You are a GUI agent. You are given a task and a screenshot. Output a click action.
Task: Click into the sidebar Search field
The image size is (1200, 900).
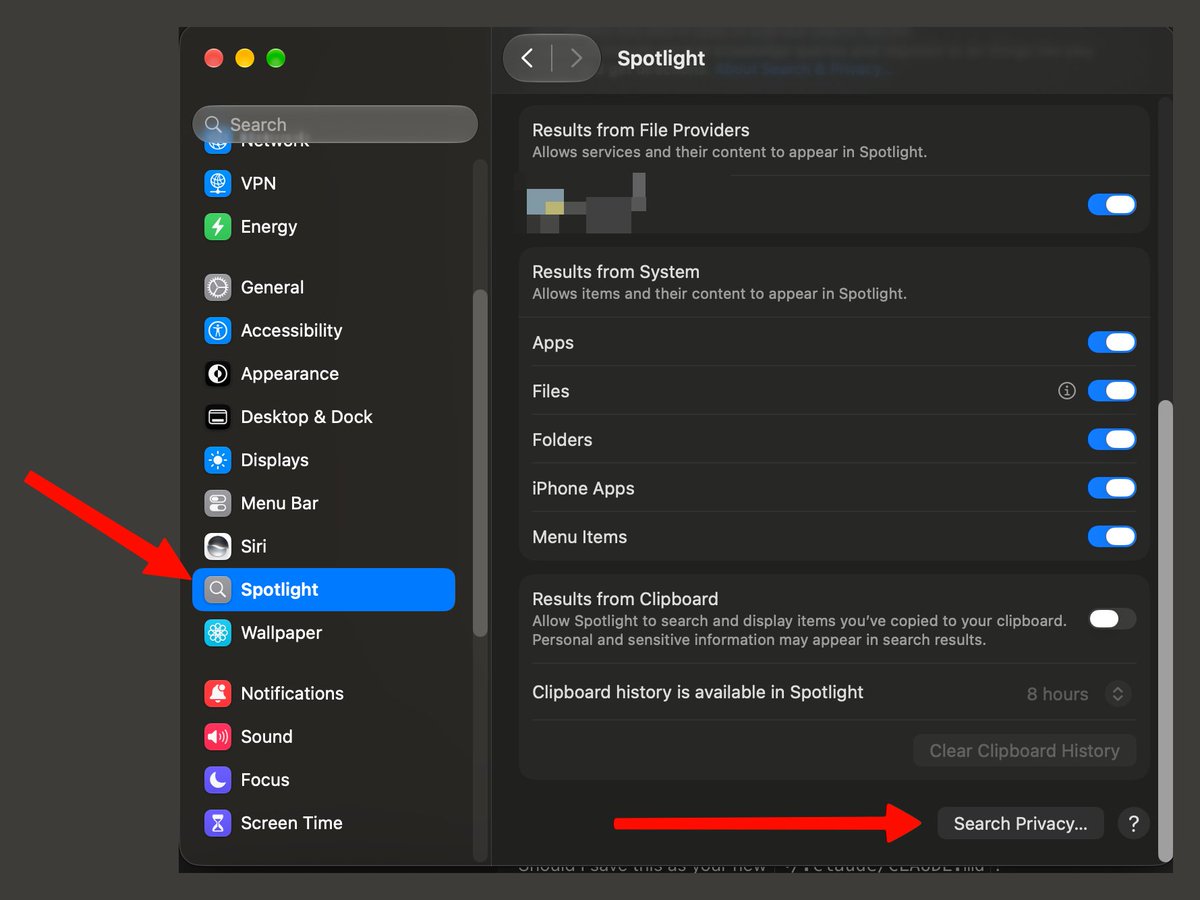click(335, 125)
